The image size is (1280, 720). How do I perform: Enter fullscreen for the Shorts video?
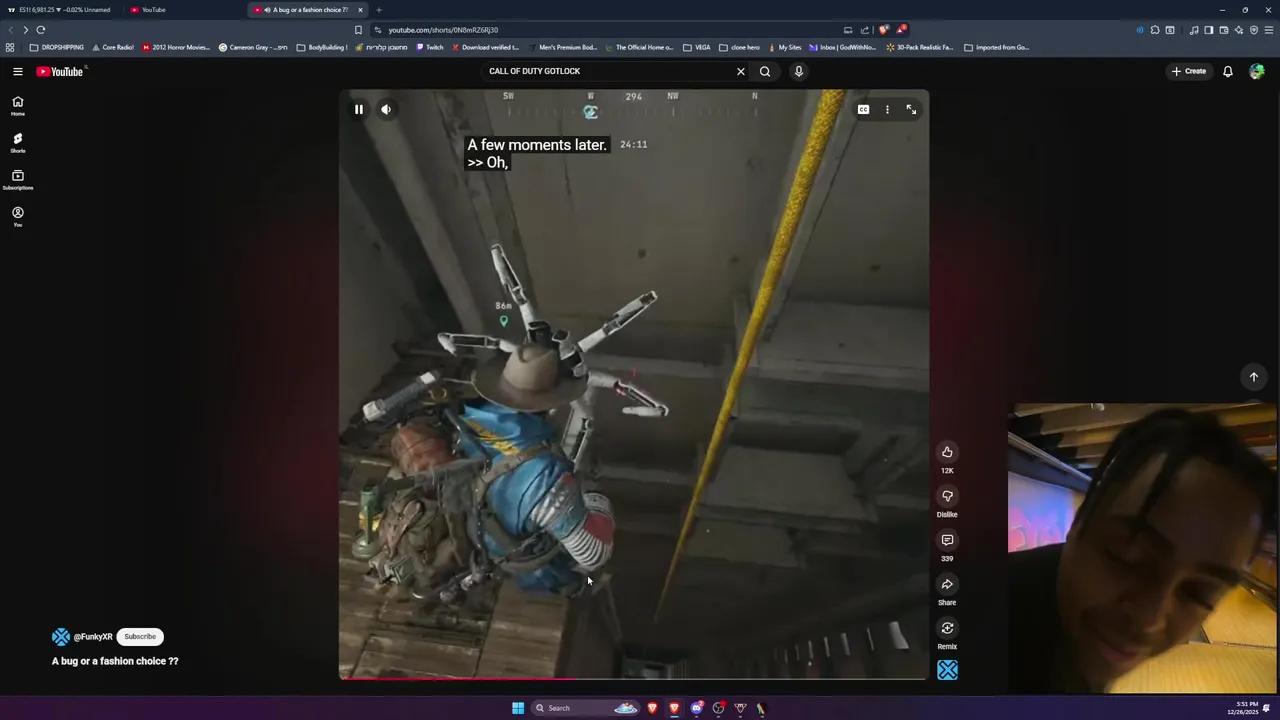(x=911, y=110)
